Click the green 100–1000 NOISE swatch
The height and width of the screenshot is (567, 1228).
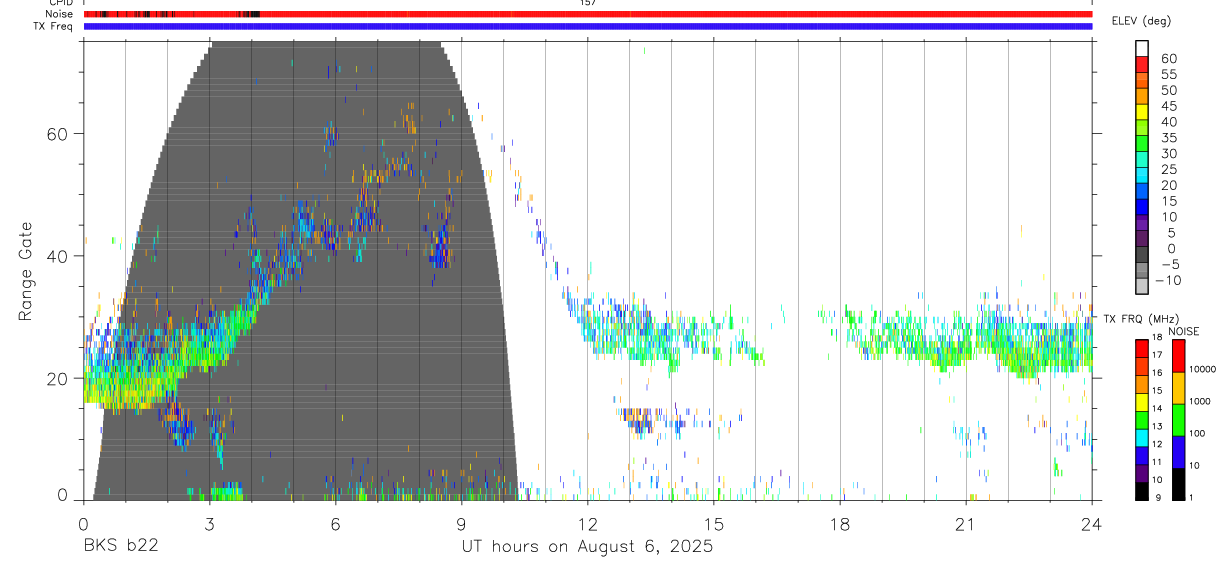(1178, 419)
